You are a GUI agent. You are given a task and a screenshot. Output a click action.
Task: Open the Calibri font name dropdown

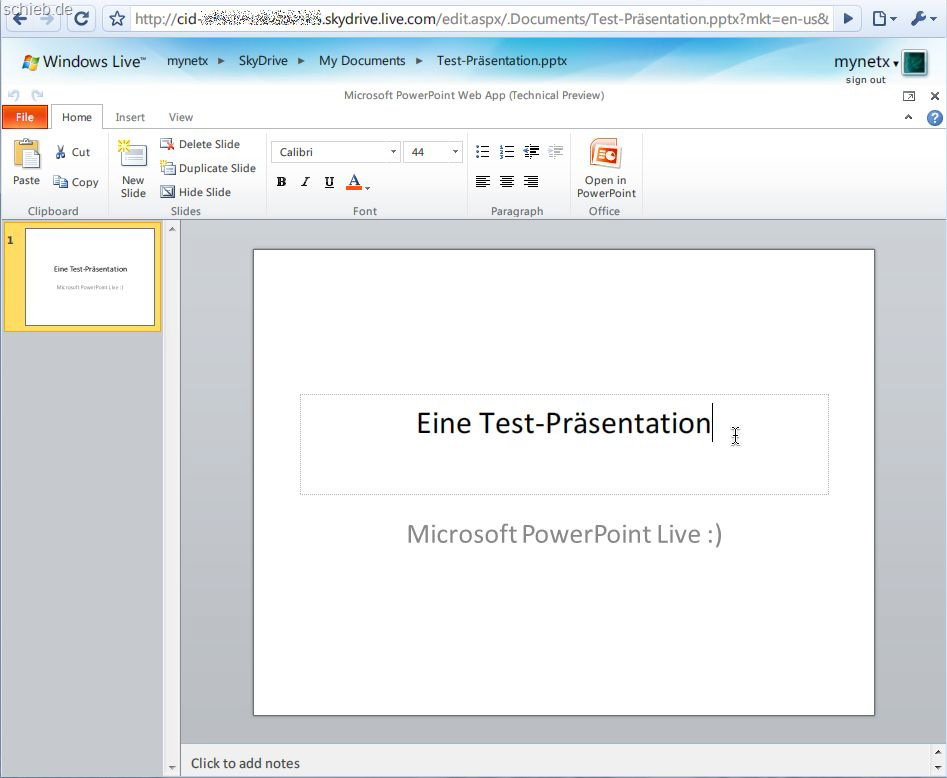[x=393, y=152]
